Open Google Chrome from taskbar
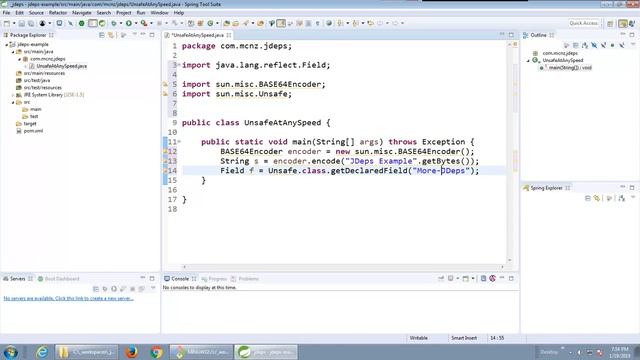Image resolution: width=640 pixels, height=360 pixels. pos(156,352)
